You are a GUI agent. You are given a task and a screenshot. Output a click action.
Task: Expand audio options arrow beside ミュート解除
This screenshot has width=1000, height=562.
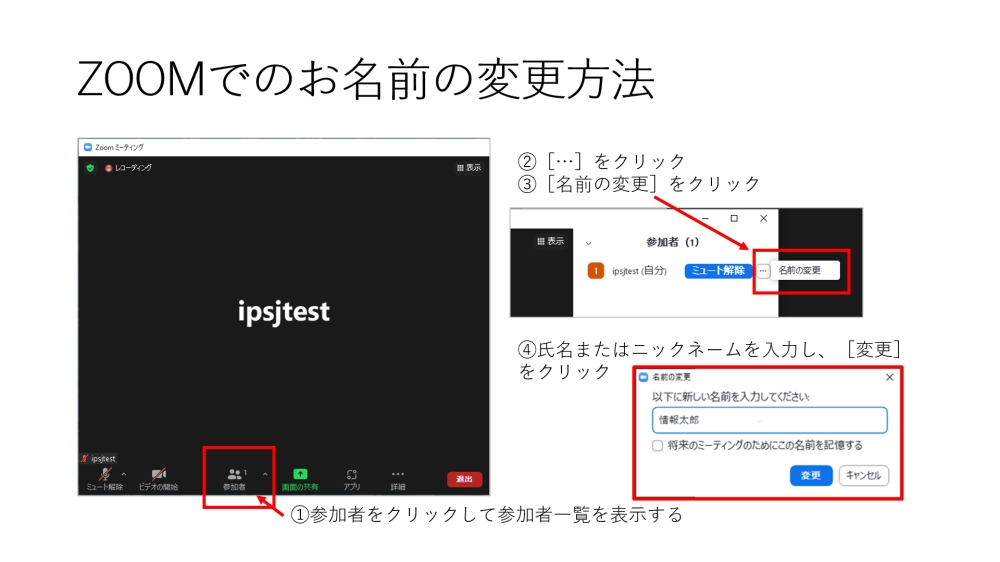tap(124, 474)
